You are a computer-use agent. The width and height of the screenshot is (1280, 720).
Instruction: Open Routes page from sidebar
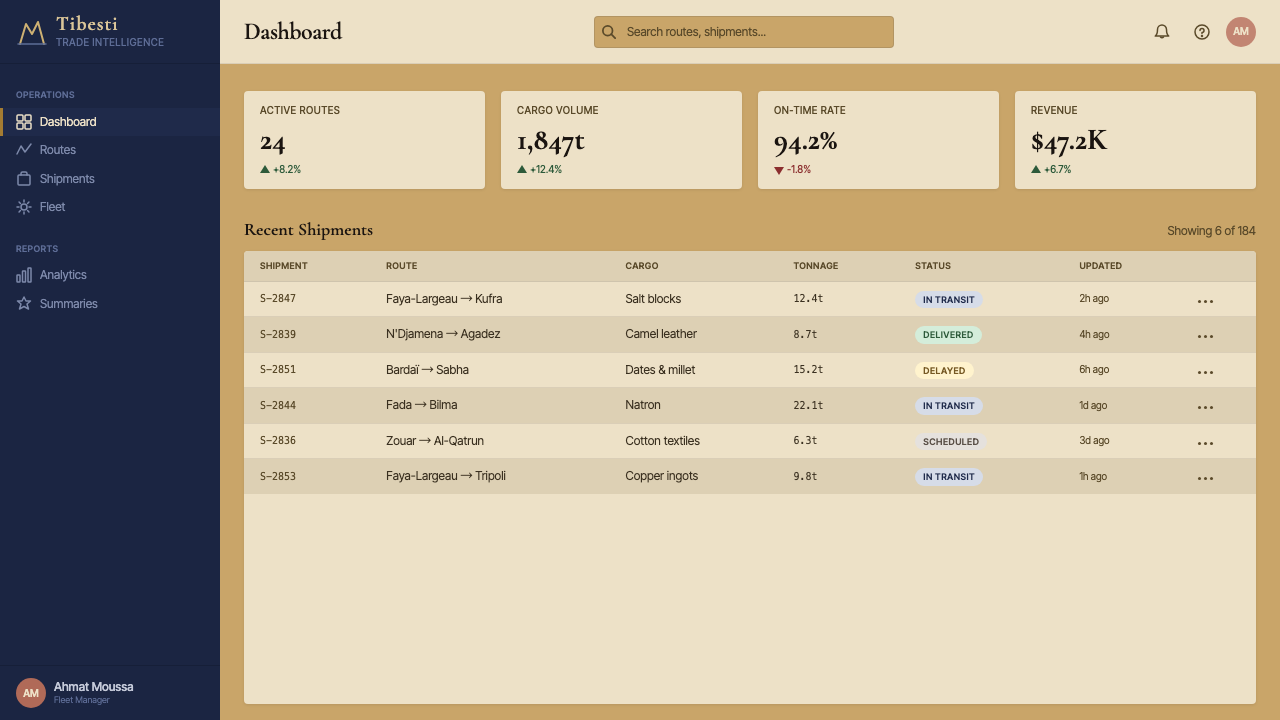pyautogui.click(x=110, y=150)
